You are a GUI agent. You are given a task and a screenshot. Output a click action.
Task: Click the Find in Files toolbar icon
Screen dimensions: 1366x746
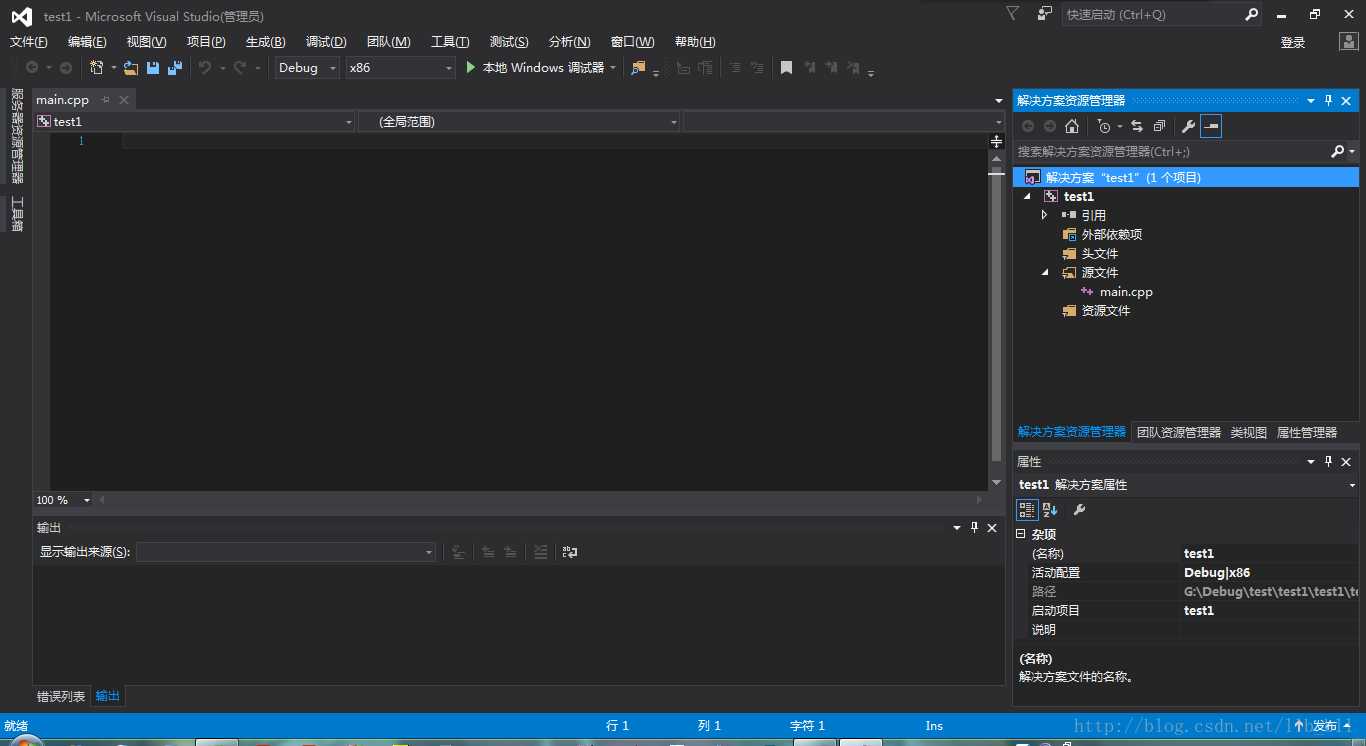point(639,68)
